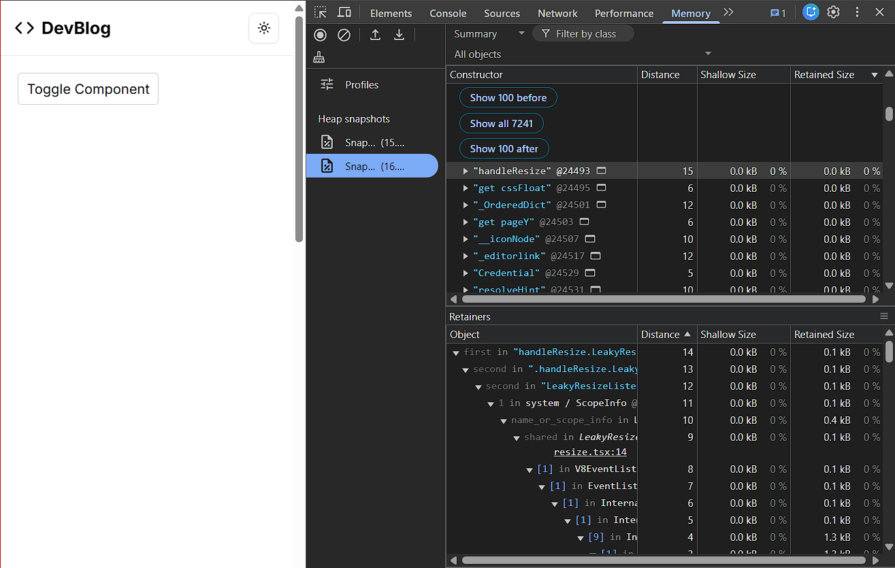Expand the "handleResize" @24493 row
The image size is (895, 568).
[465, 171]
